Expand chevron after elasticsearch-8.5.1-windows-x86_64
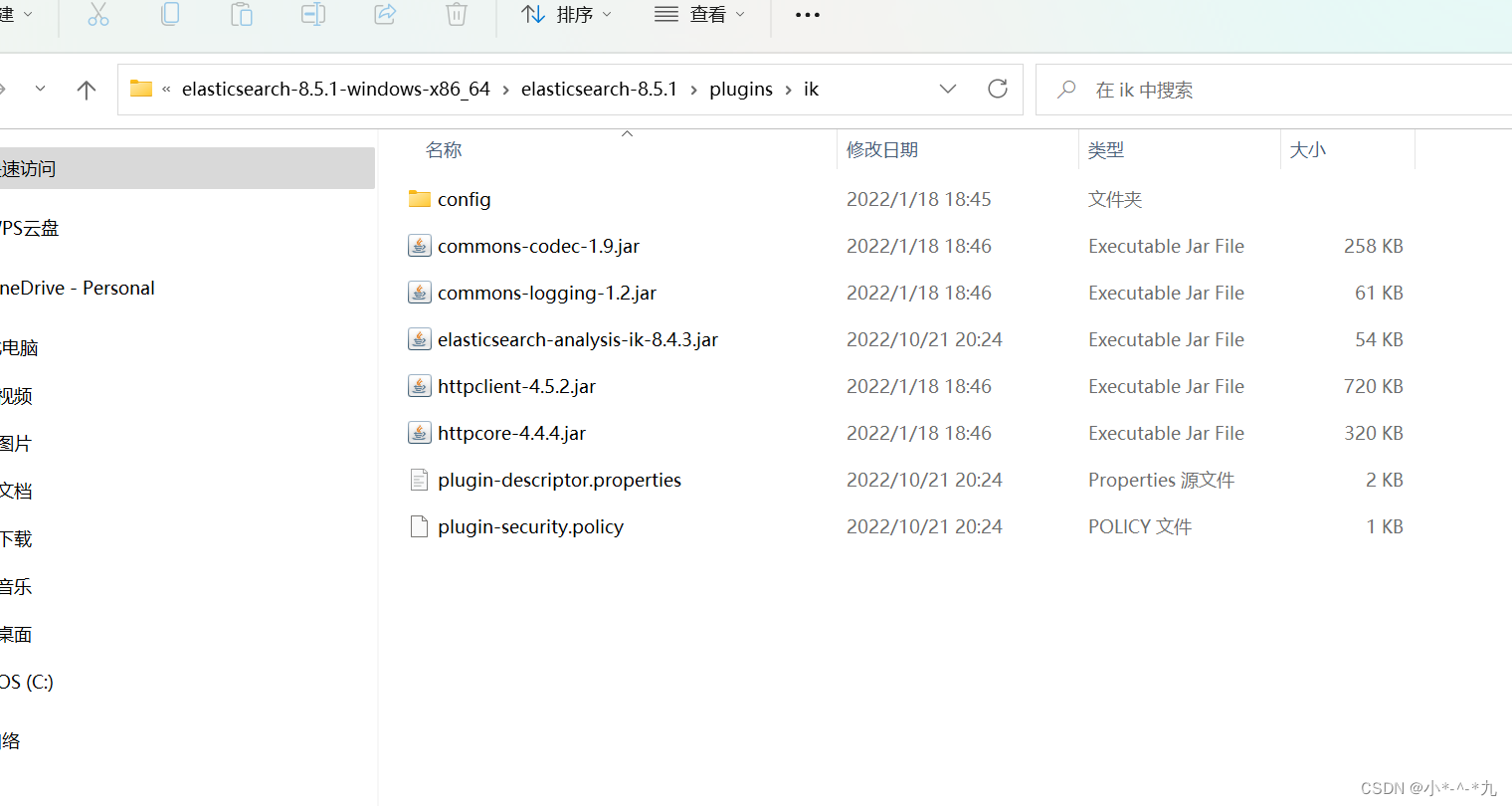 pyautogui.click(x=505, y=90)
